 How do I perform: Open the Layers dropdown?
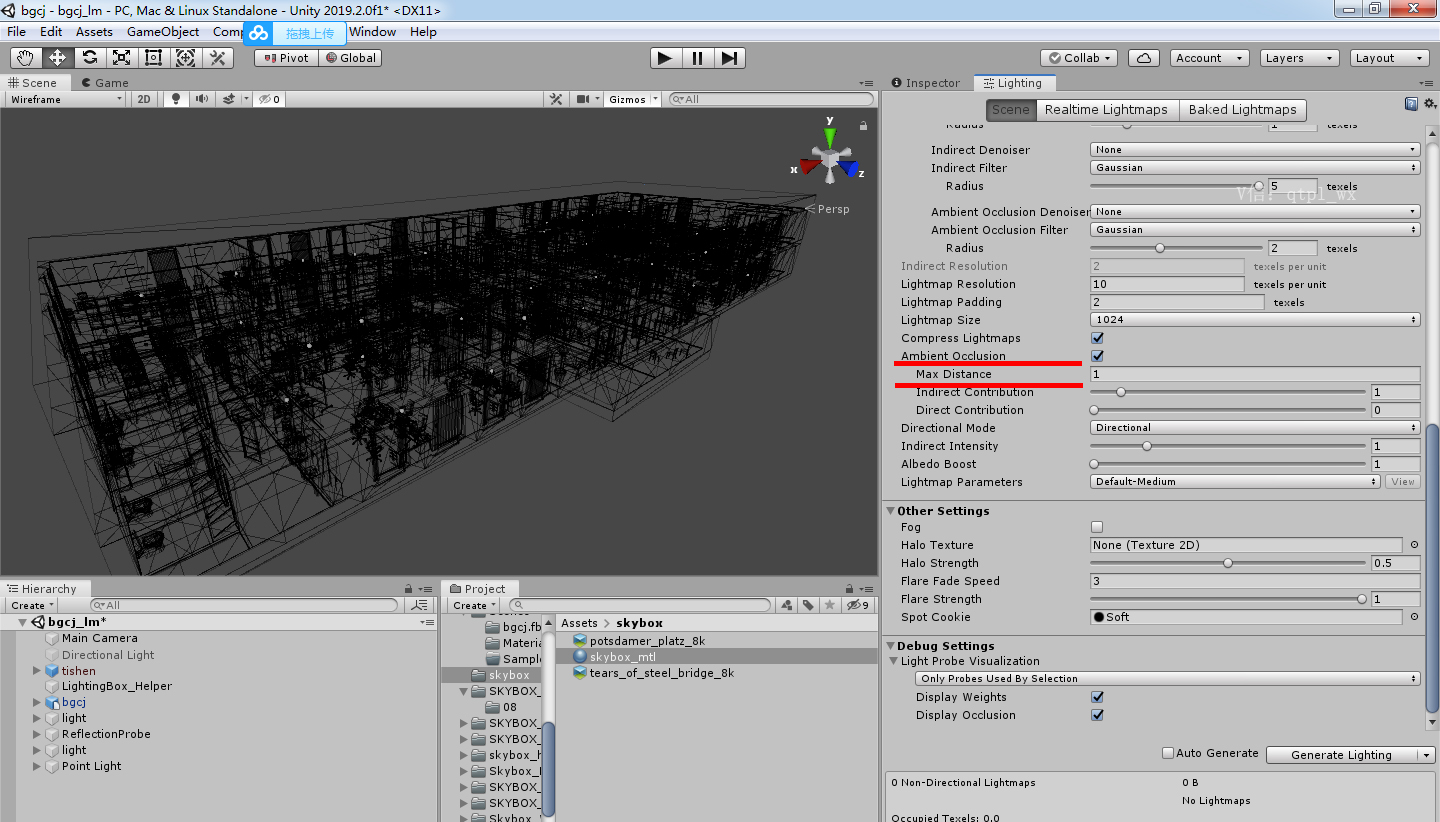pos(1299,58)
